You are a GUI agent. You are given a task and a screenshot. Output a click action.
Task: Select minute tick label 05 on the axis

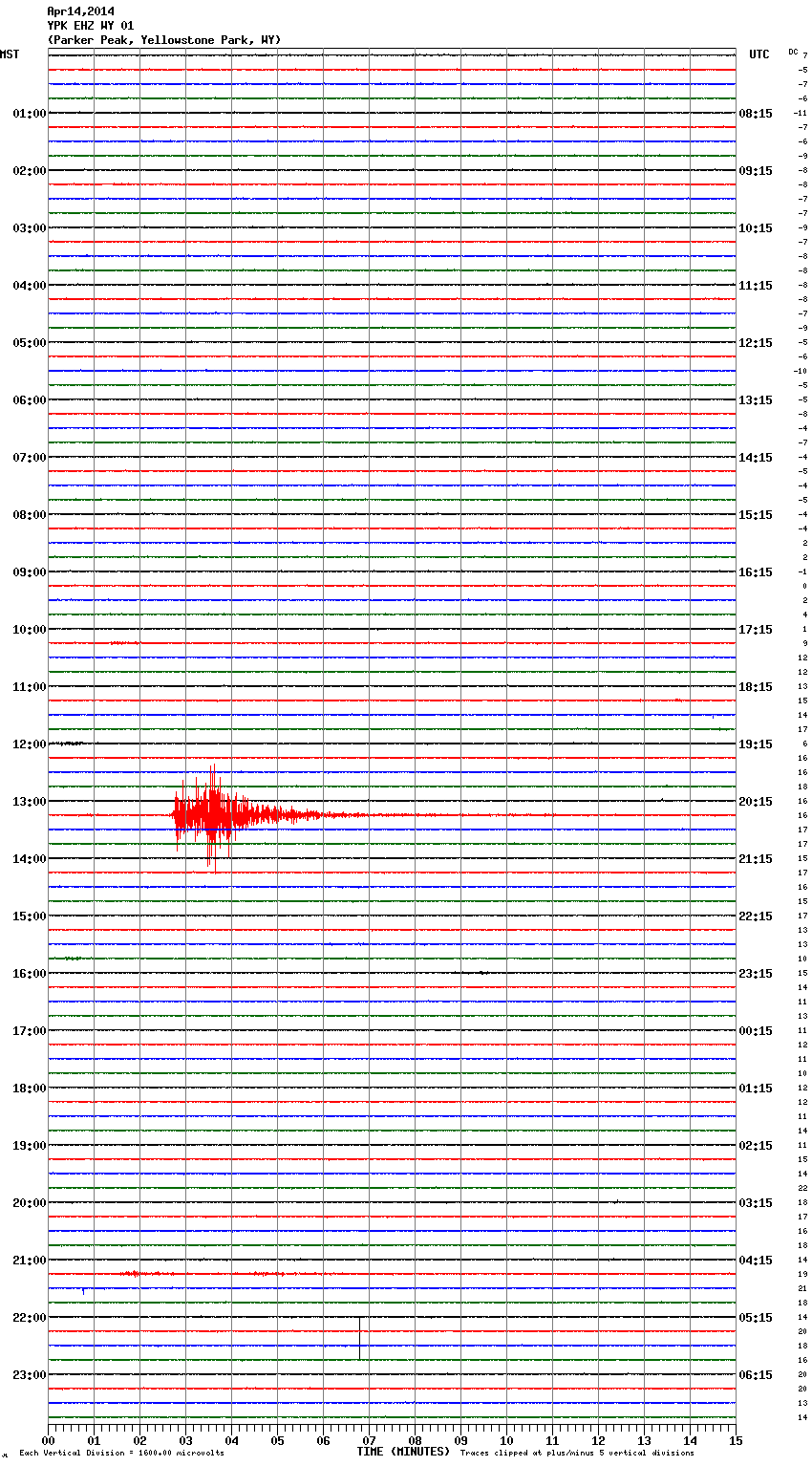pyautogui.click(x=277, y=1440)
